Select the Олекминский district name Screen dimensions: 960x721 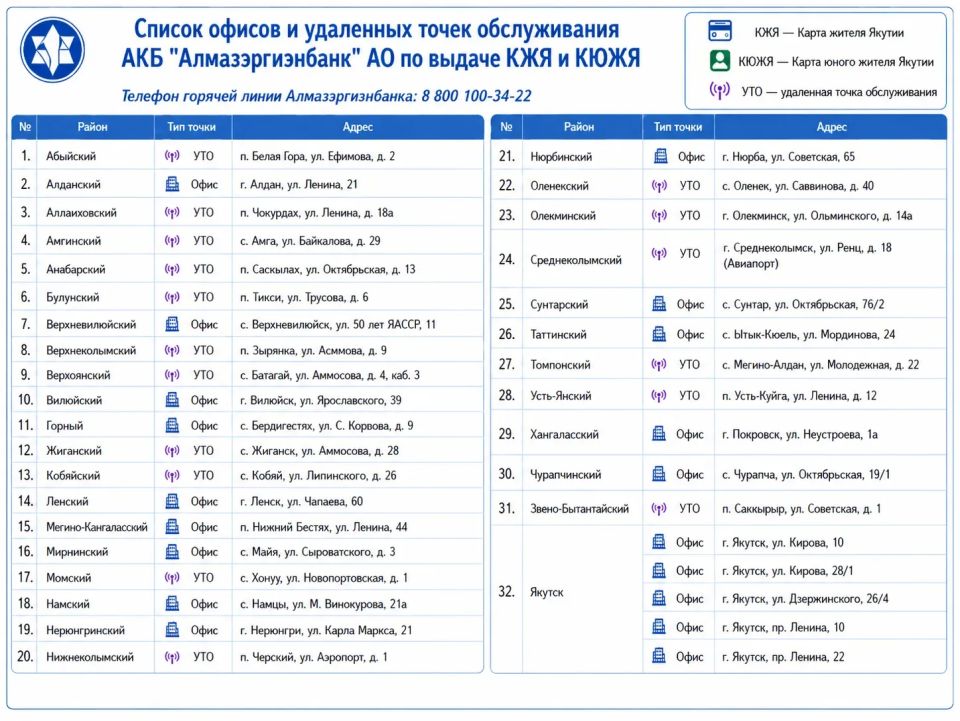click(563, 215)
